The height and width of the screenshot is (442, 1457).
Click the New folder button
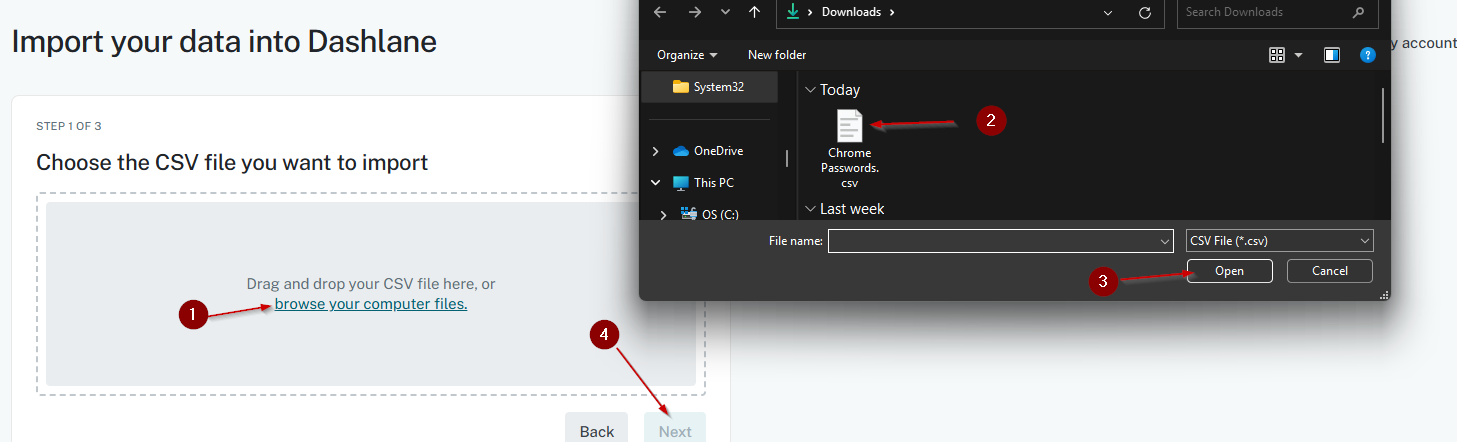pos(777,55)
